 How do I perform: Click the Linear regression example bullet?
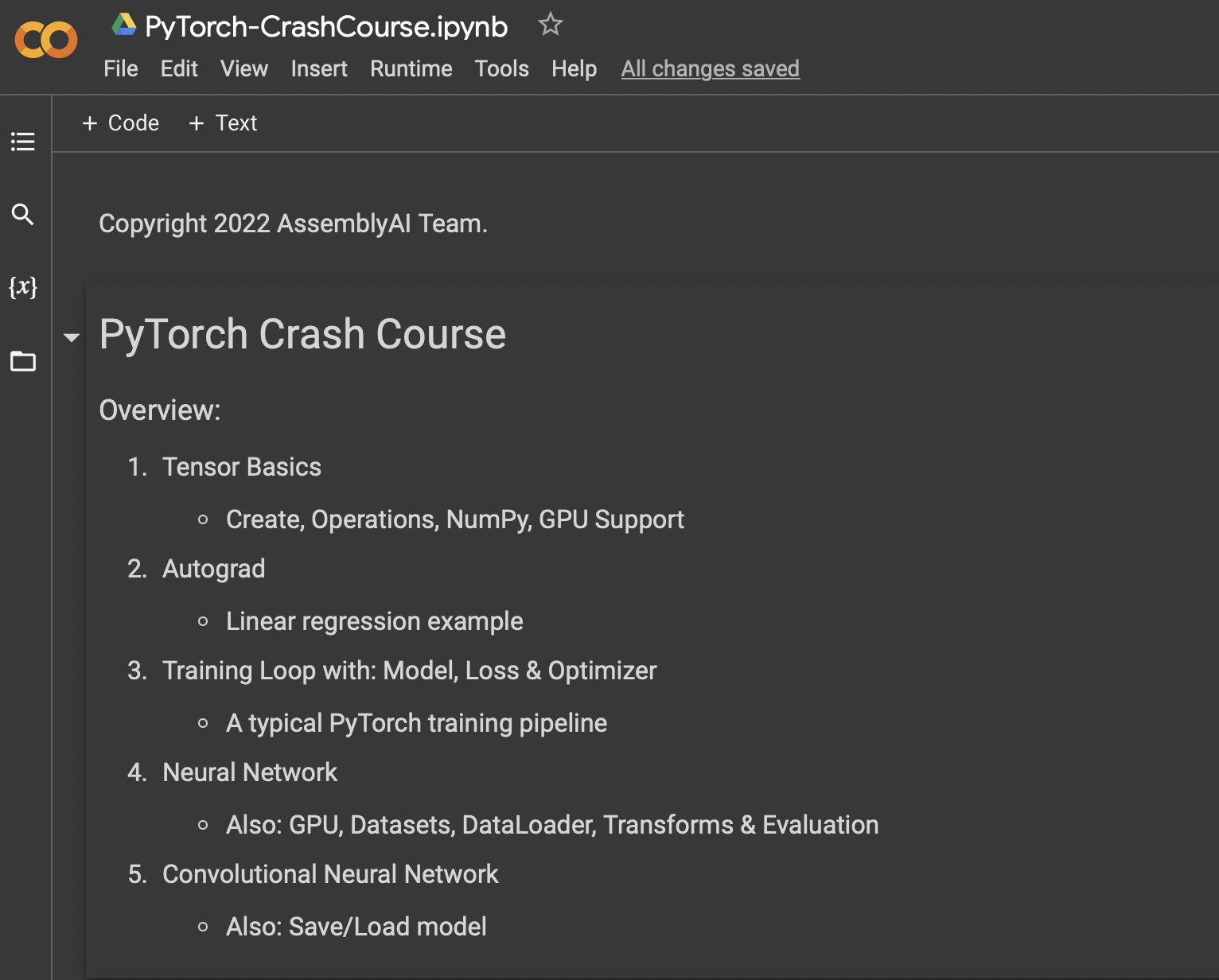pyautogui.click(x=375, y=621)
